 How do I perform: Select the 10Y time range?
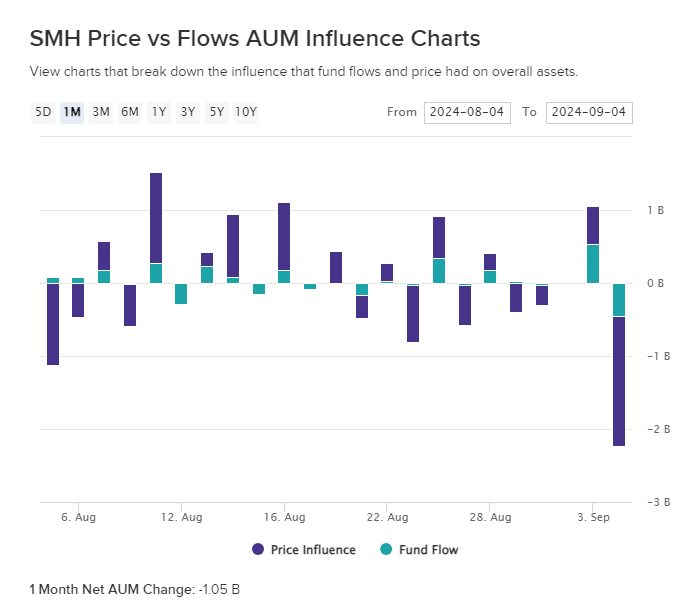pos(246,112)
